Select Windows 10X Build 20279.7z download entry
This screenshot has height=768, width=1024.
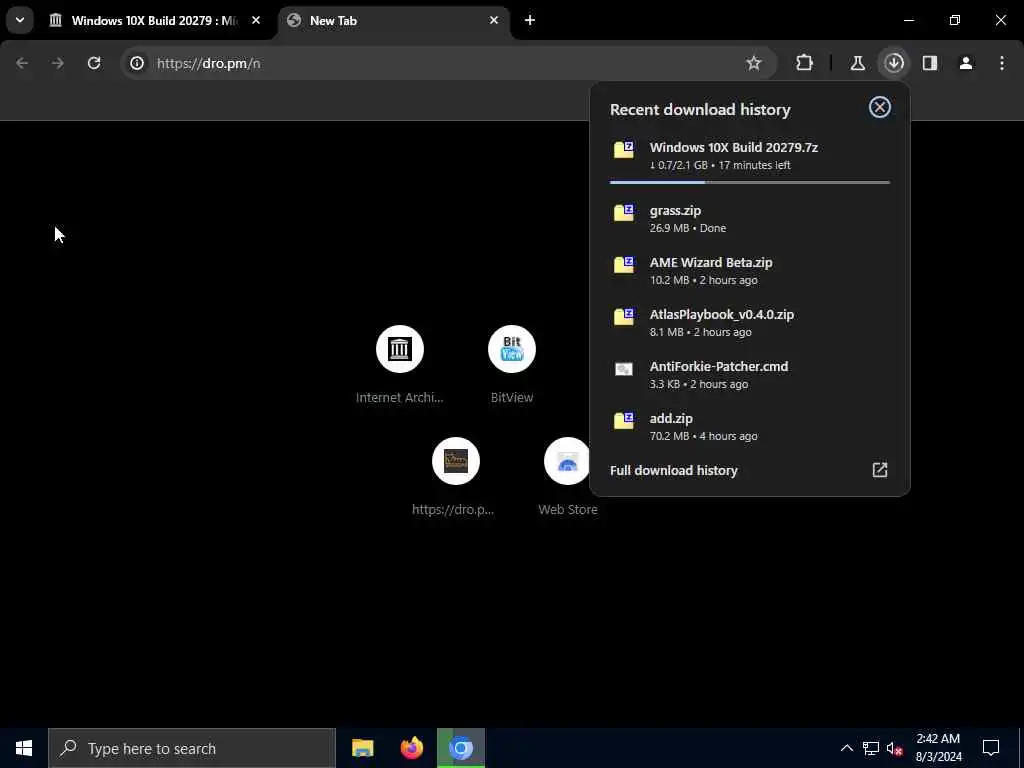coord(750,155)
